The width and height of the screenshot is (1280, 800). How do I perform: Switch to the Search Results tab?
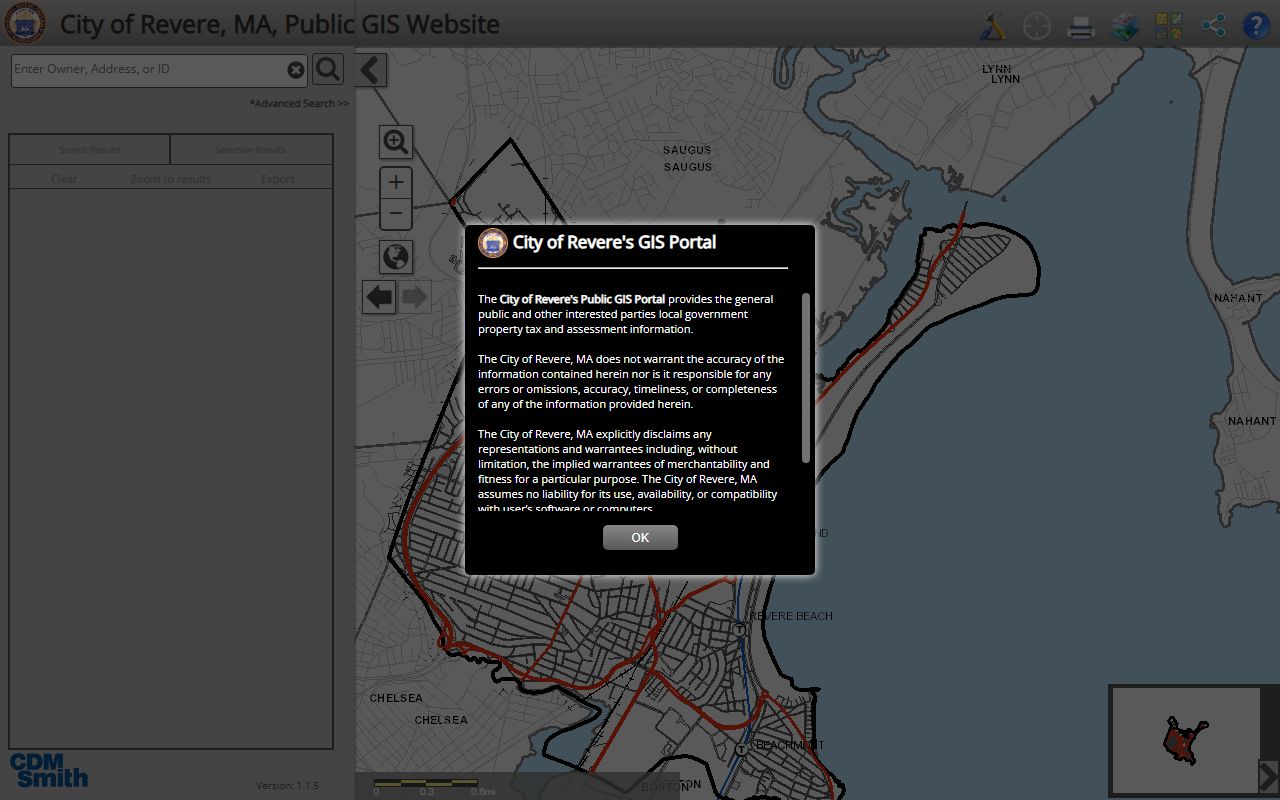click(x=89, y=150)
